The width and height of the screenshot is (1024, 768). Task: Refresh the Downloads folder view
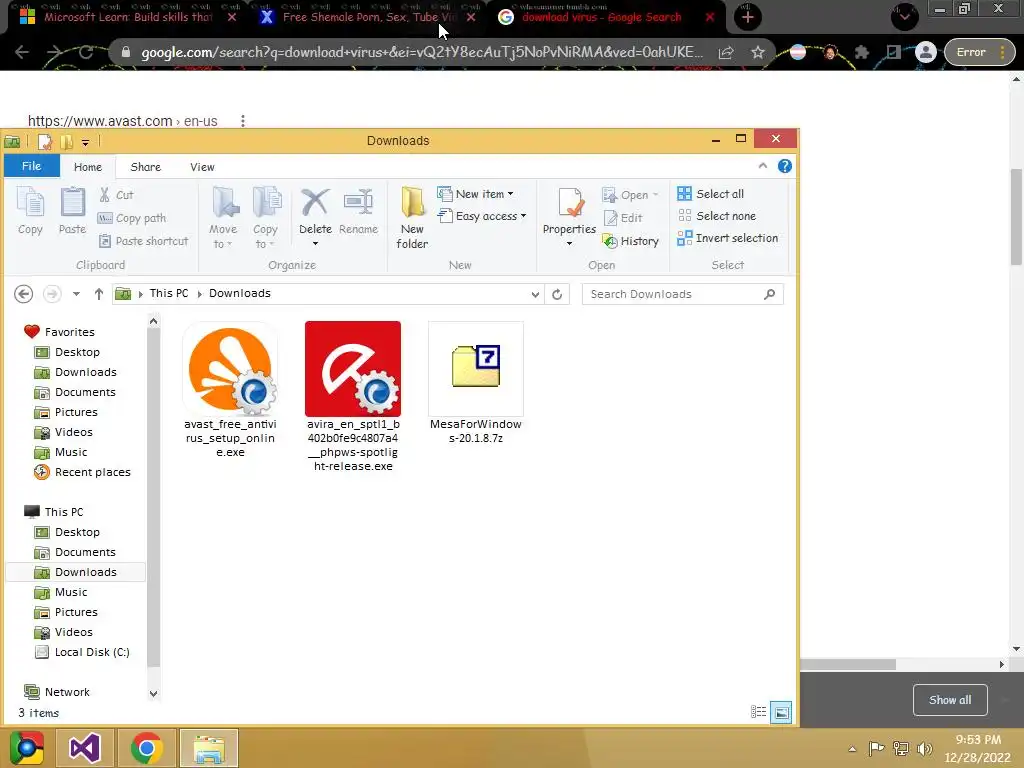coord(557,294)
